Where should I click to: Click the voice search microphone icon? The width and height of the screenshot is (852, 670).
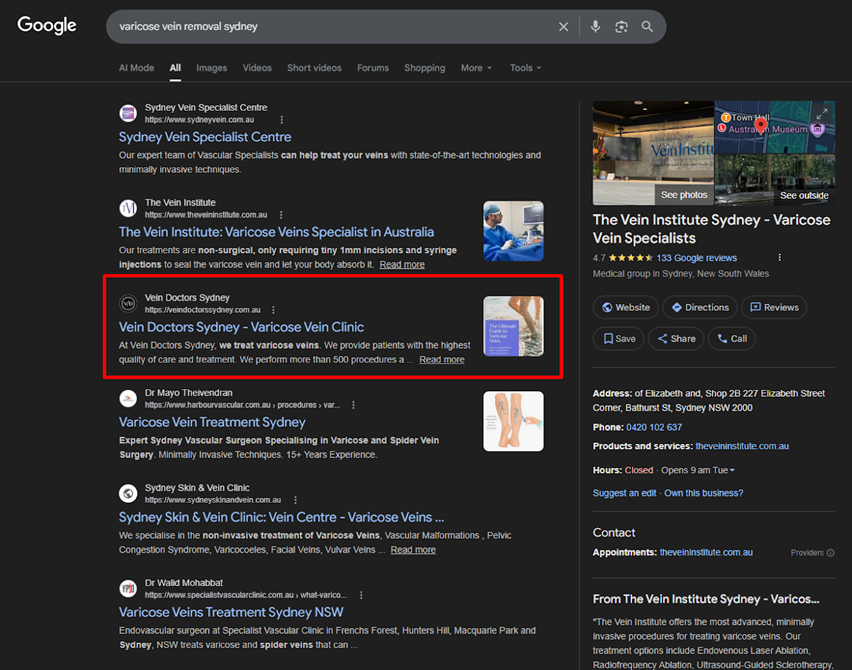pyautogui.click(x=595, y=27)
